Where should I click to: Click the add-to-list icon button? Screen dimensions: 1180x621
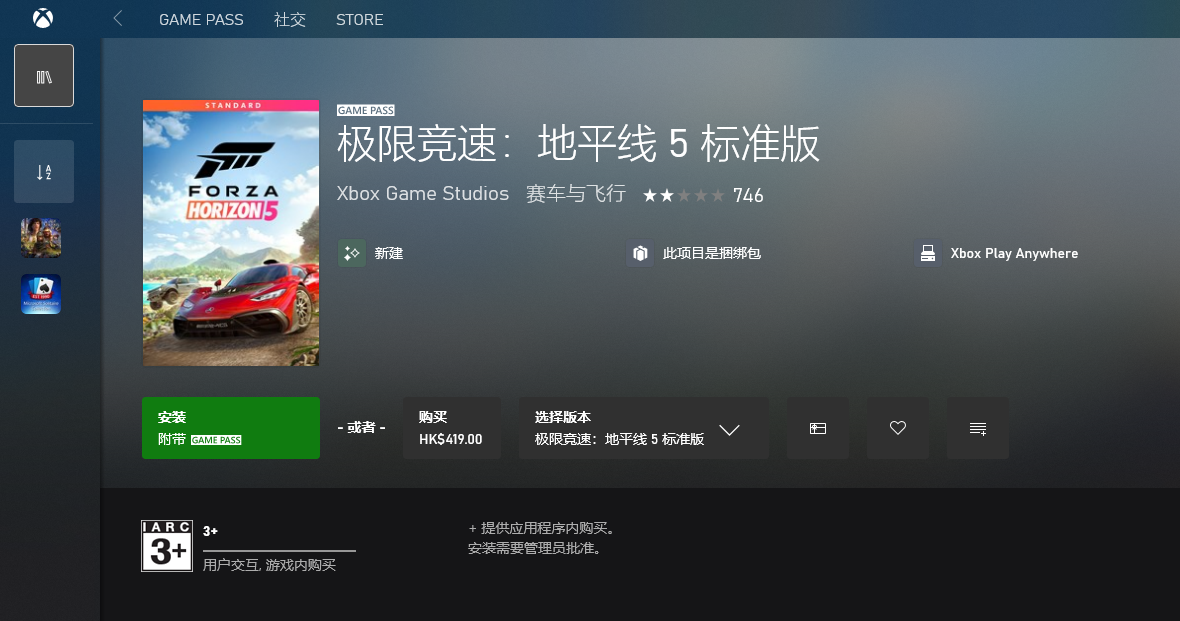pyautogui.click(x=978, y=428)
